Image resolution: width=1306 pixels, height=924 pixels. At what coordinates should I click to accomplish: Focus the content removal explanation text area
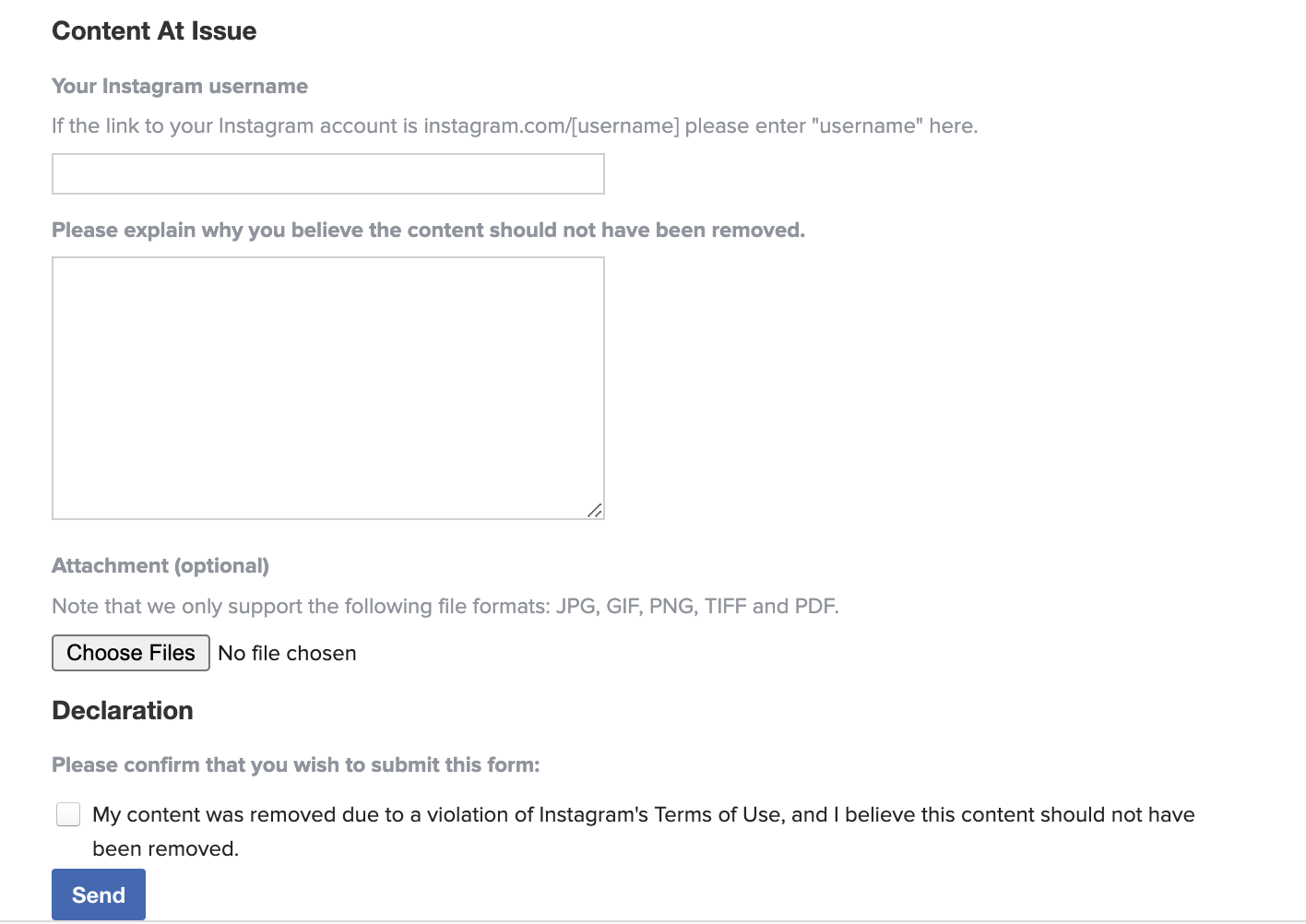(x=328, y=388)
